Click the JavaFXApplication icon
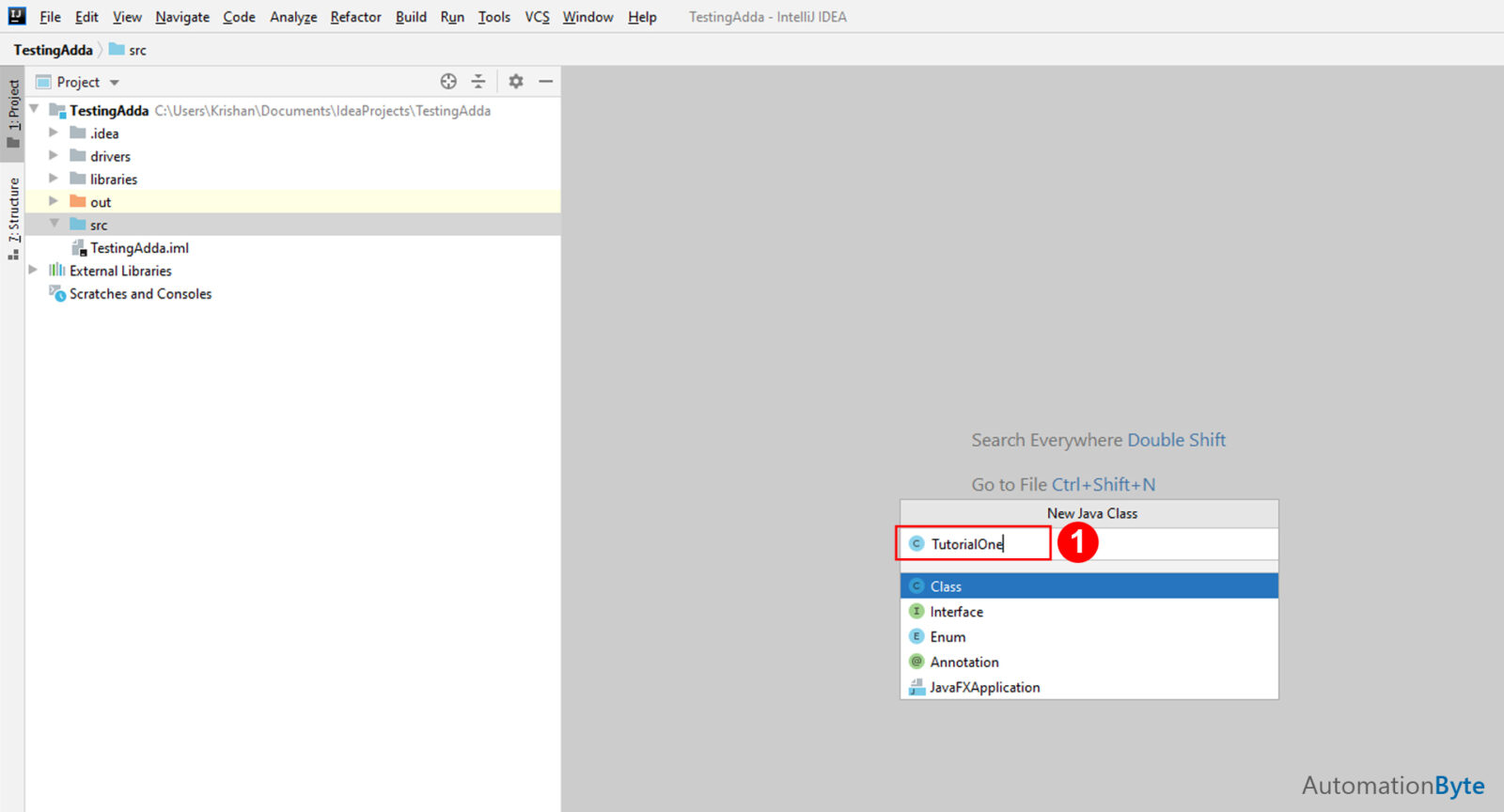The height and width of the screenshot is (812, 1504). (916, 687)
